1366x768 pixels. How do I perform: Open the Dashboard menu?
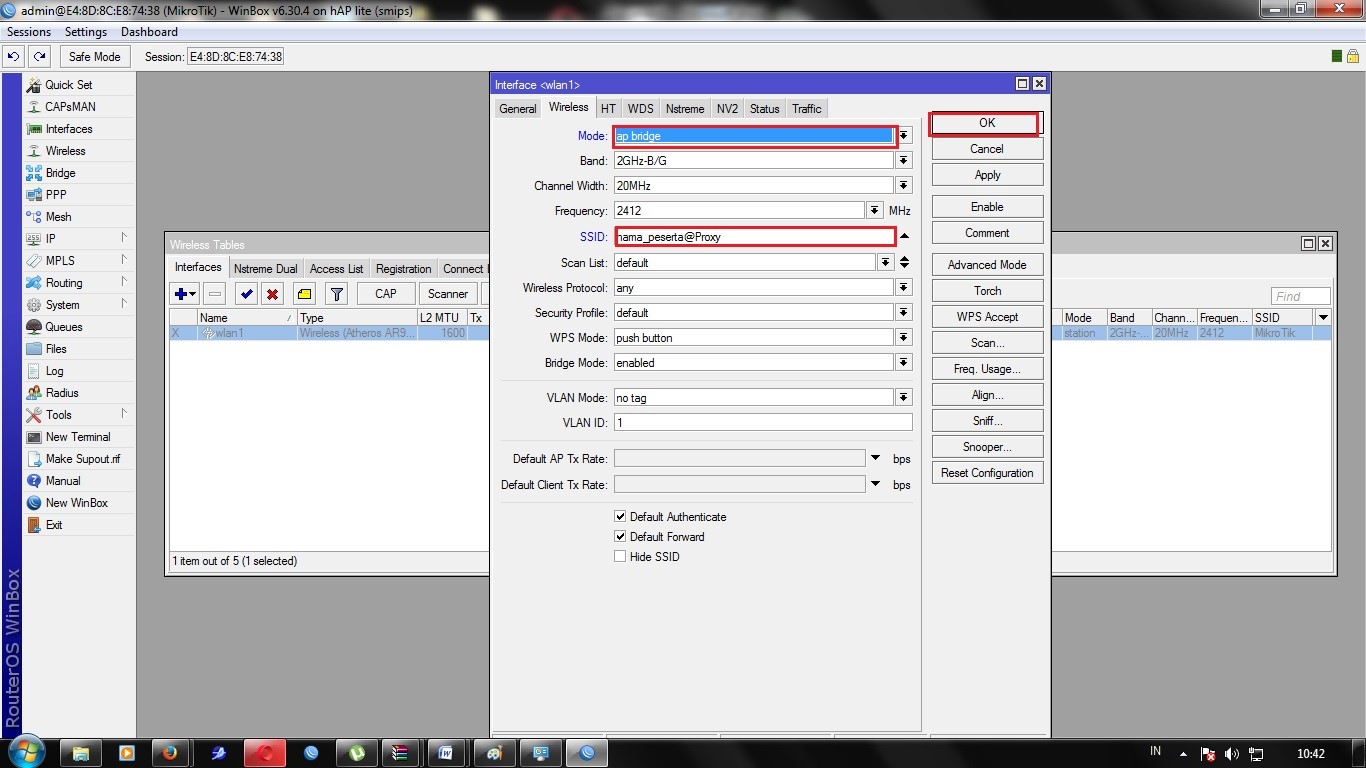point(149,32)
